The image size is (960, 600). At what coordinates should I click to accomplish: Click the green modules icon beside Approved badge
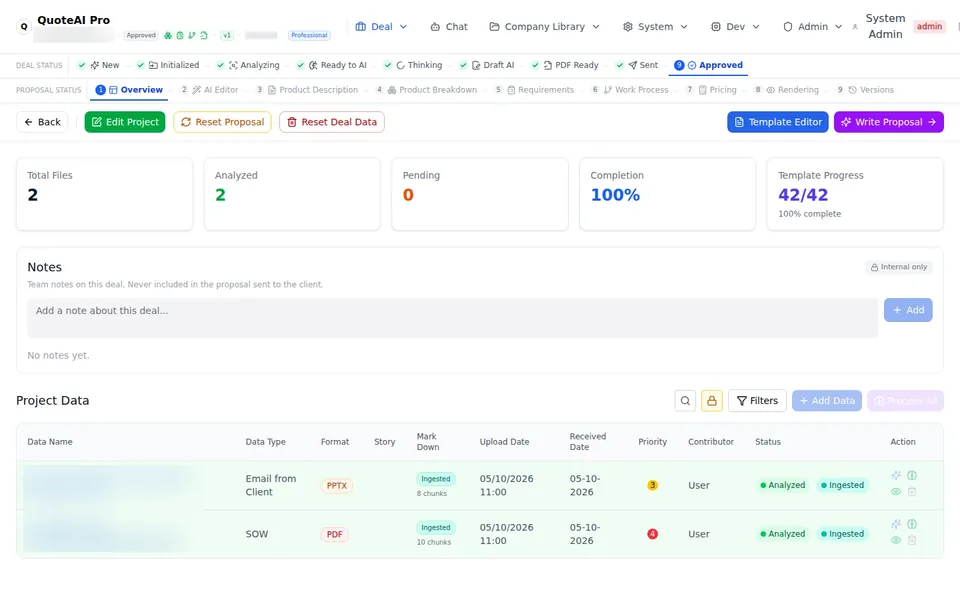click(168, 36)
